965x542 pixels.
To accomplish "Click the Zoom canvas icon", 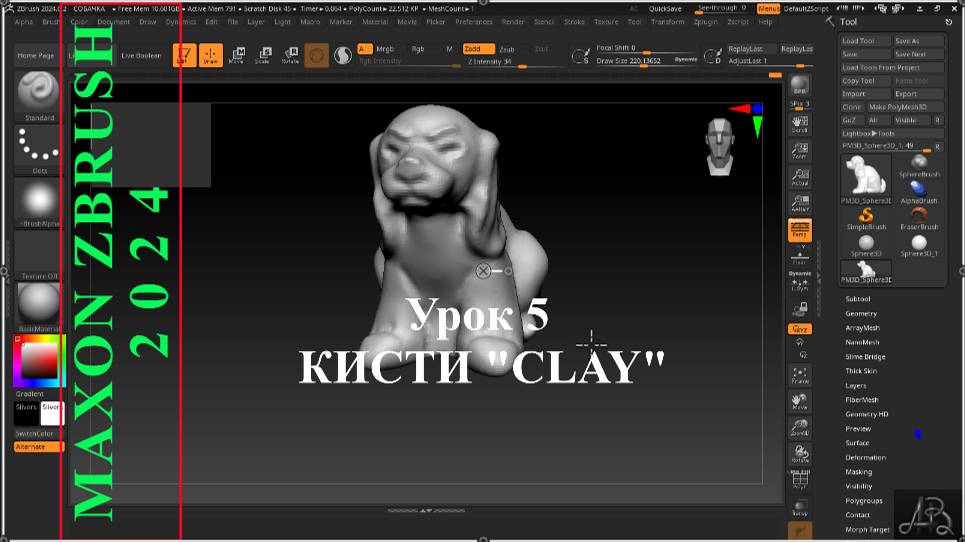I will (x=799, y=151).
